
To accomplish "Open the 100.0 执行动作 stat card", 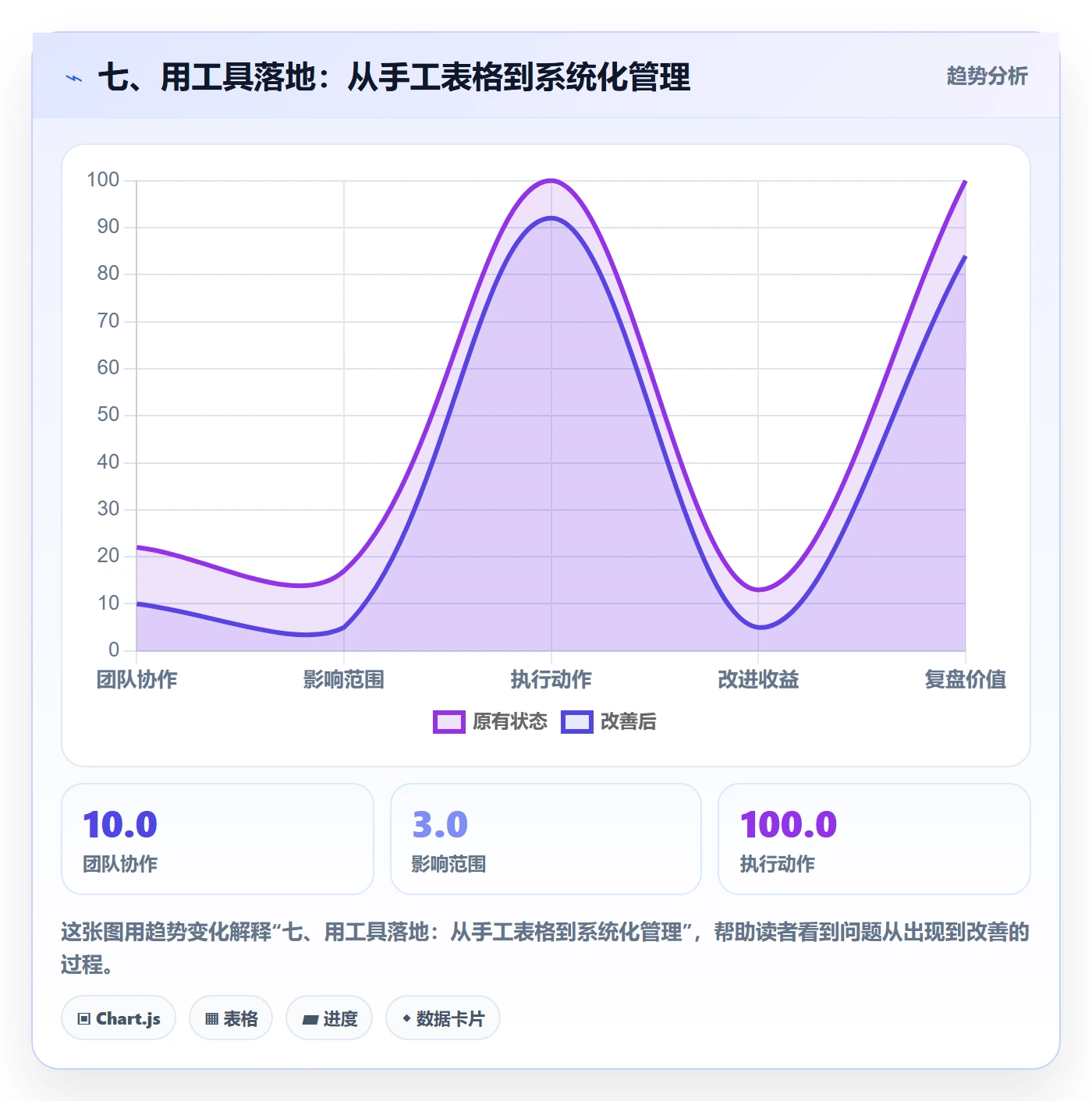I will tap(874, 839).
